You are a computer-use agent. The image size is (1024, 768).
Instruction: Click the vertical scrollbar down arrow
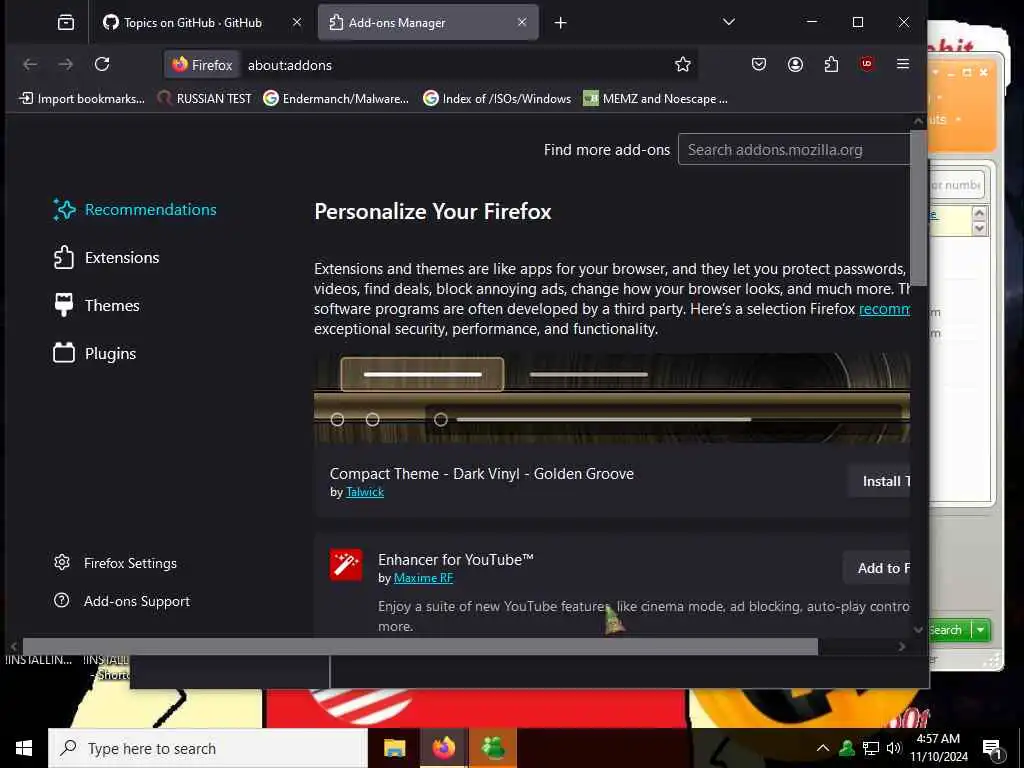point(918,630)
